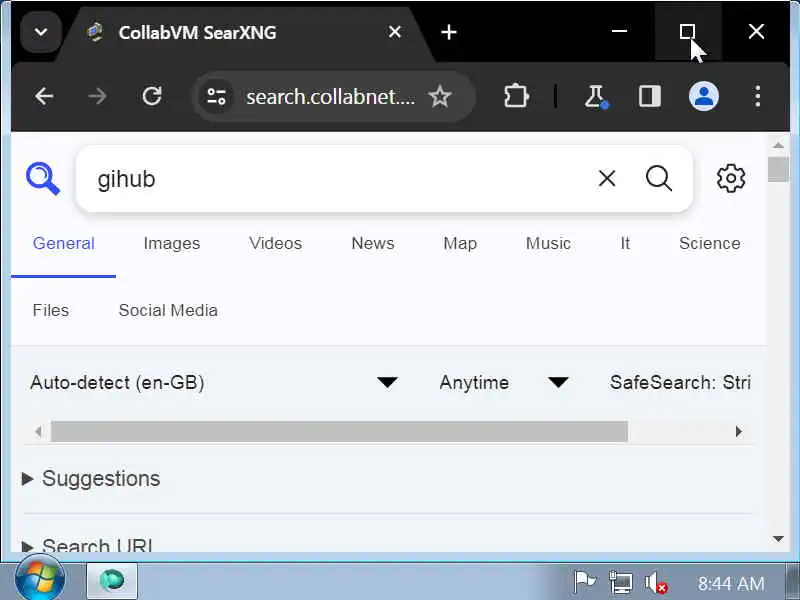The image size is (800, 600).
Task: Reload the current page
Action: (x=152, y=96)
